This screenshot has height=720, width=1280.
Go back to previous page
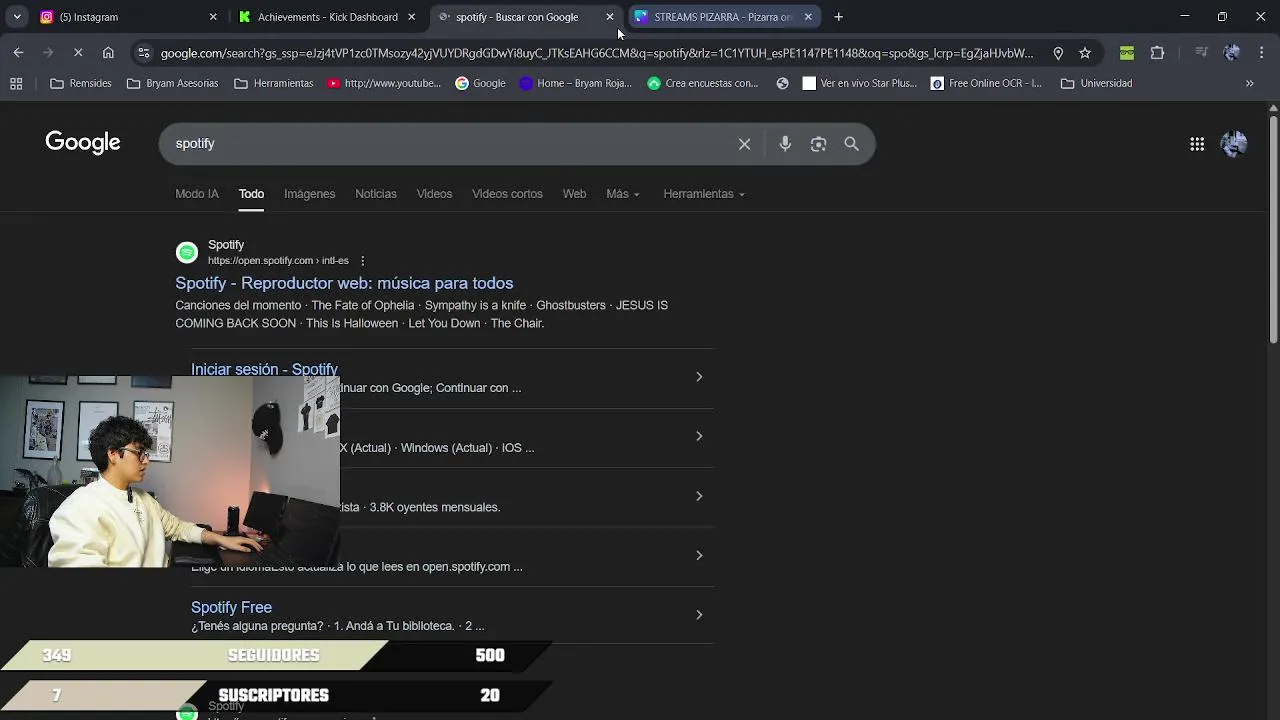point(18,53)
